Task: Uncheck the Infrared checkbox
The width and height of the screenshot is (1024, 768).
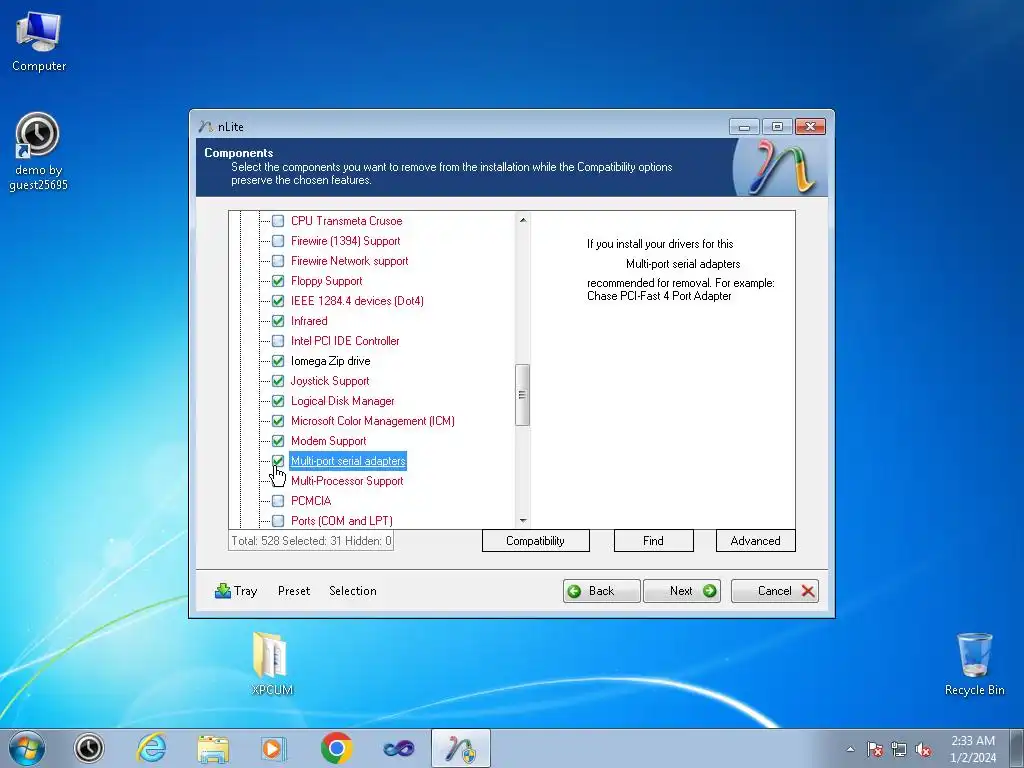Action: [x=278, y=321]
